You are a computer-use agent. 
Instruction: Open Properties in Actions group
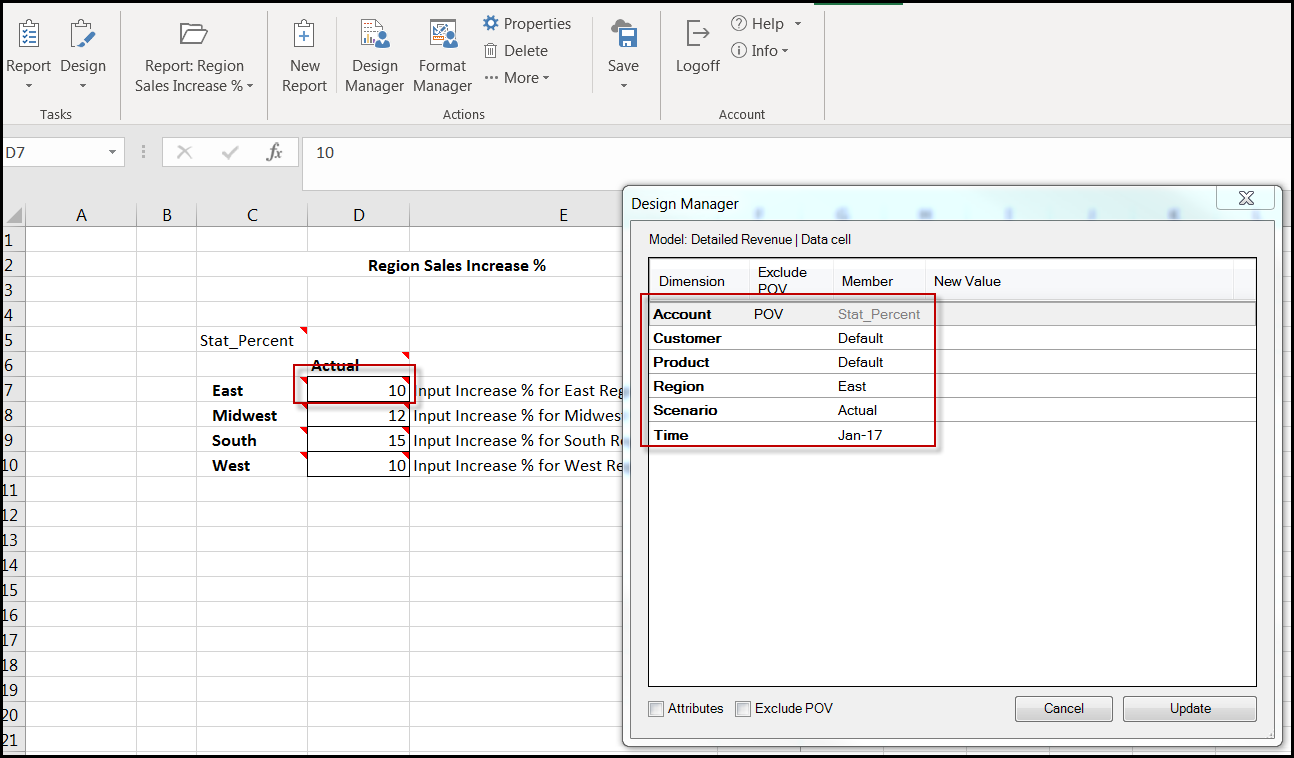point(527,23)
